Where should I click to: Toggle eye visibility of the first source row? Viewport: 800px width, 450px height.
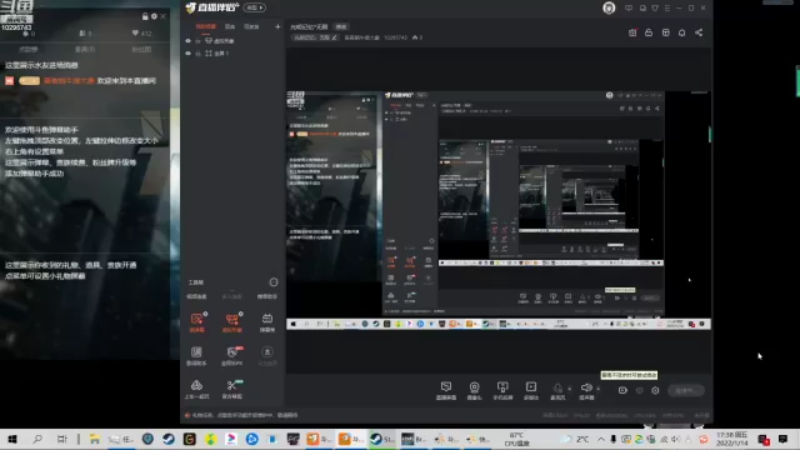point(188,41)
